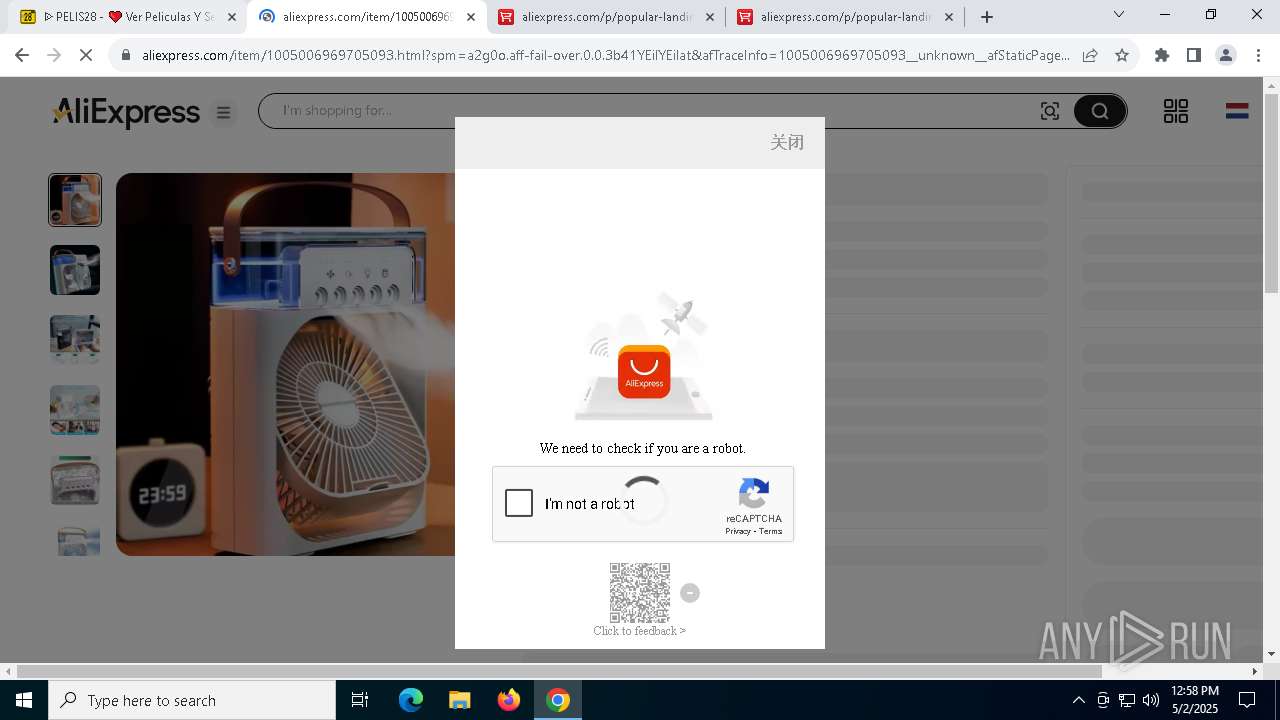Click the vertical scrollbar down arrow
This screenshot has width=1280, height=720.
point(1271,654)
